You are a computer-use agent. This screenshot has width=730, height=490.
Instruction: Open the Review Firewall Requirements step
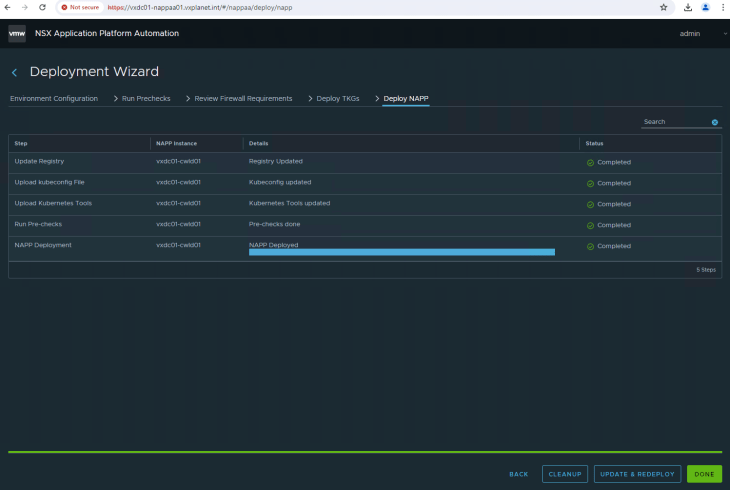tap(243, 99)
